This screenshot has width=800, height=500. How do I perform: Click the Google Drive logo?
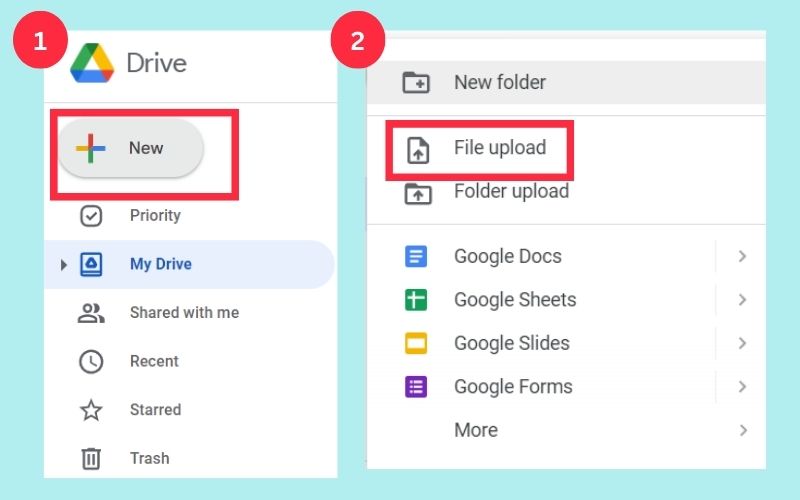pos(92,63)
